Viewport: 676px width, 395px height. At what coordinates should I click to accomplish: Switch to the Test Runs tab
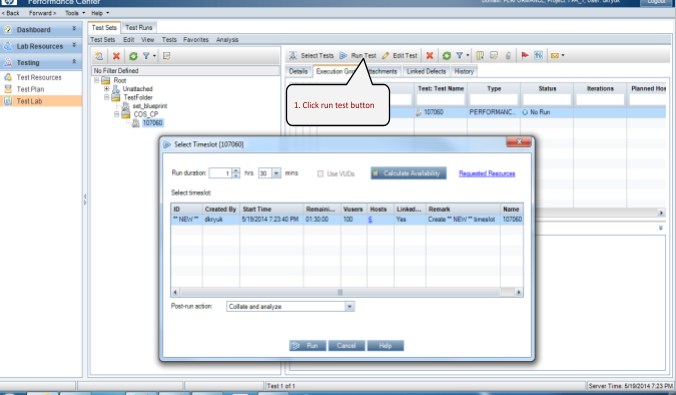click(139, 28)
